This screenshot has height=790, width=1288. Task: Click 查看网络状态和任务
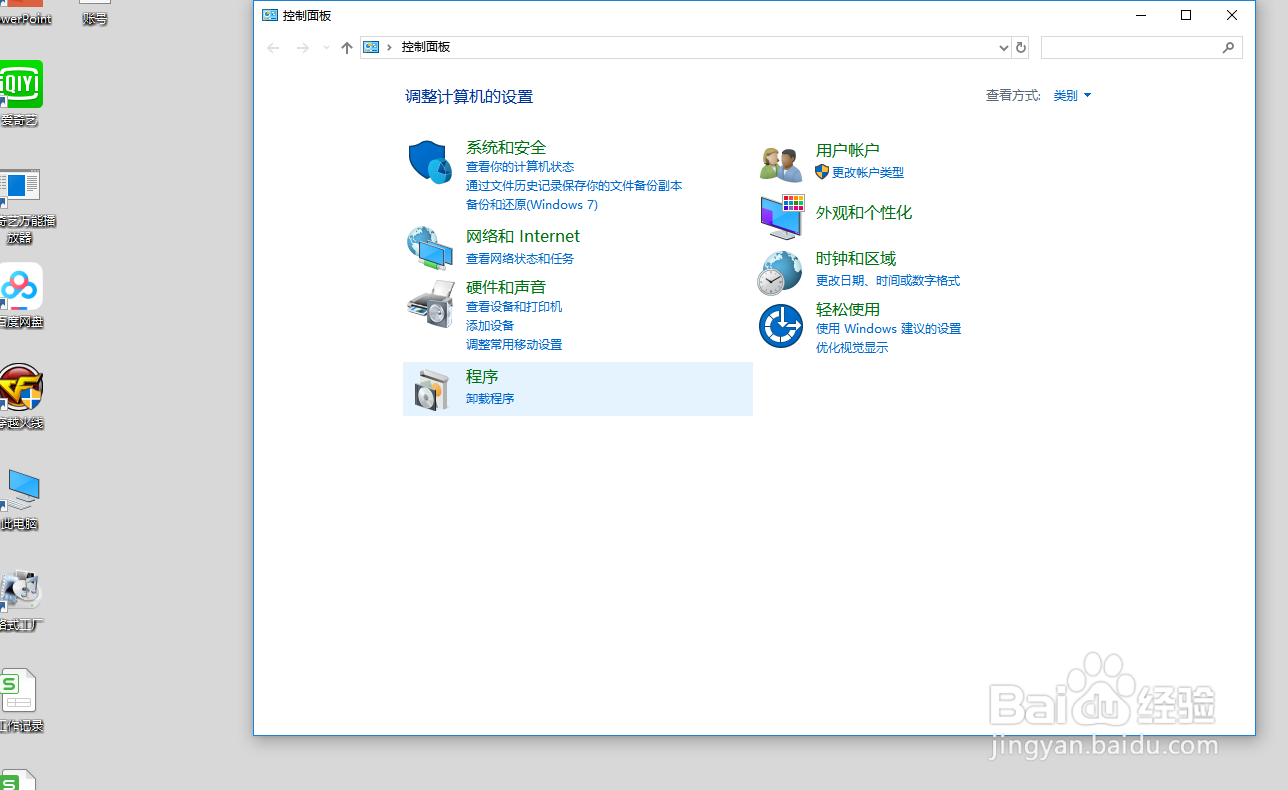(519, 258)
